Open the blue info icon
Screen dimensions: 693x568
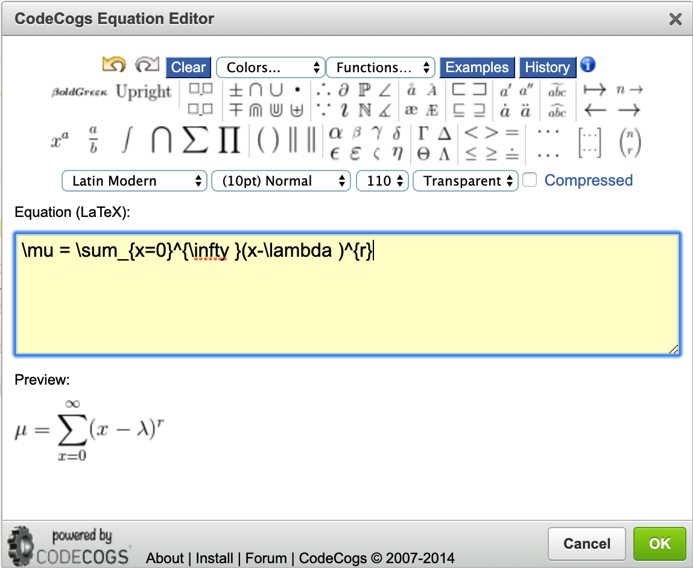click(x=587, y=65)
